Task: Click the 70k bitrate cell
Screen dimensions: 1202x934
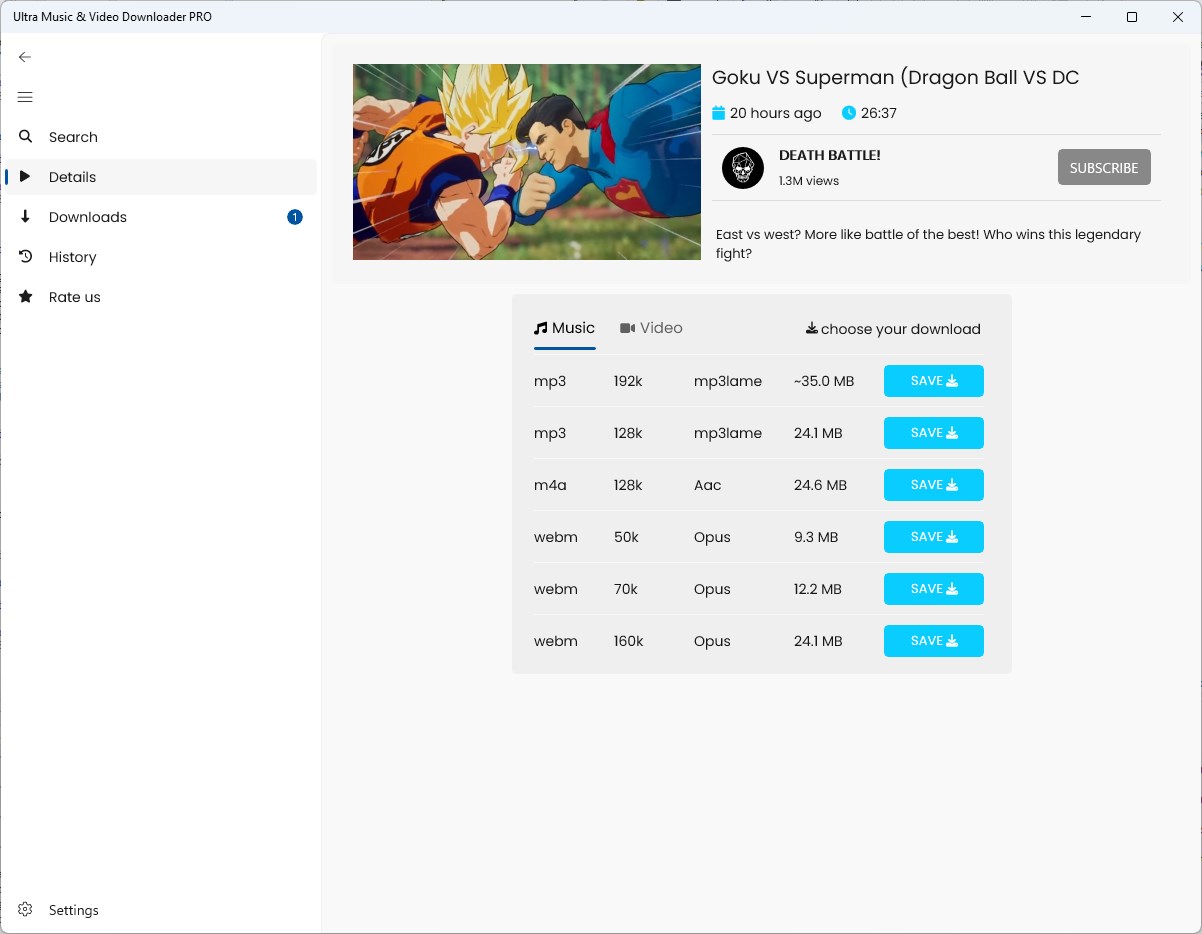Action: coord(626,589)
